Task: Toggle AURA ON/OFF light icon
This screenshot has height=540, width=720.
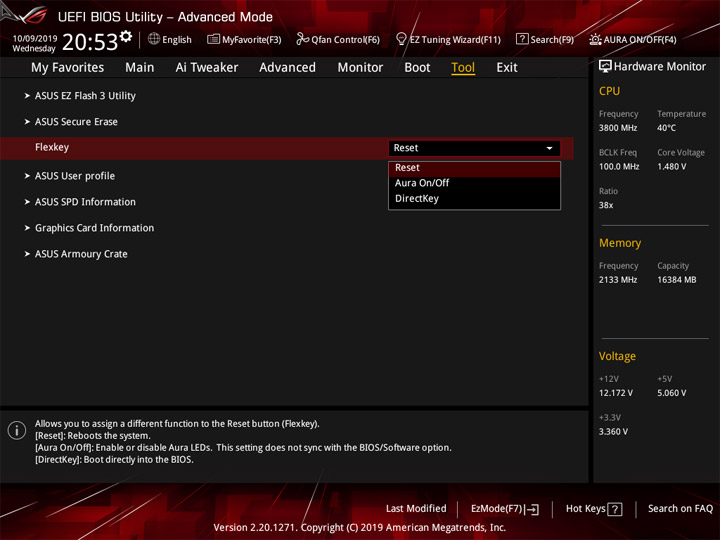Action: (x=595, y=39)
